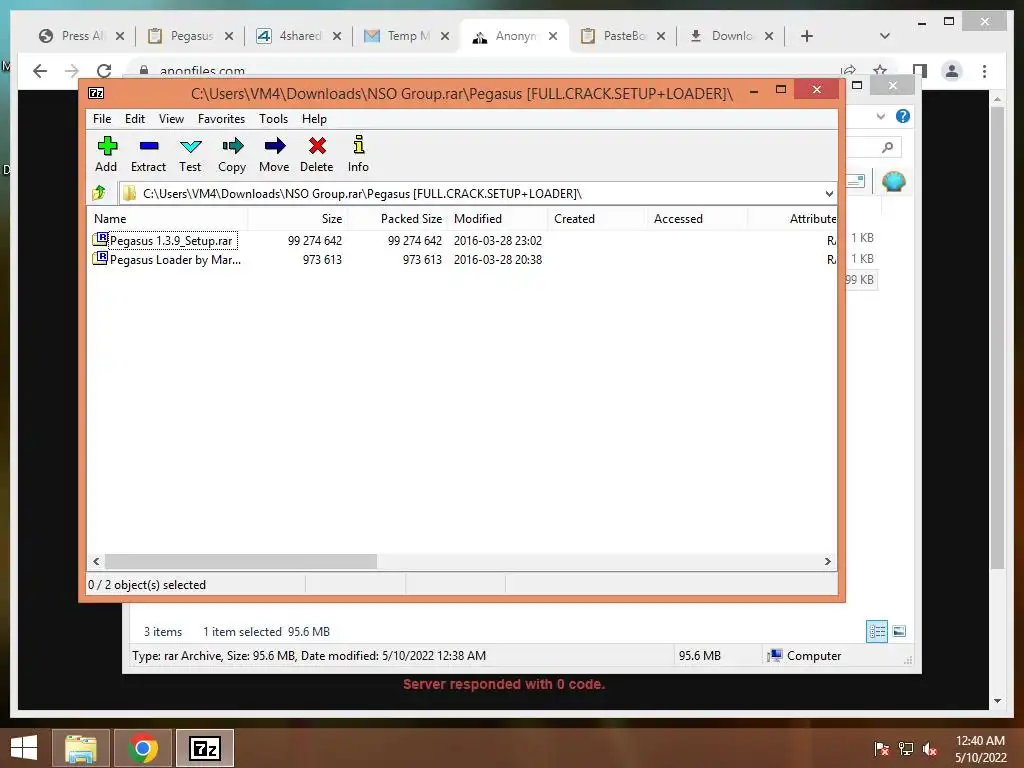Click the muted volume tray icon
The image size is (1024, 768).
(x=930, y=749)
